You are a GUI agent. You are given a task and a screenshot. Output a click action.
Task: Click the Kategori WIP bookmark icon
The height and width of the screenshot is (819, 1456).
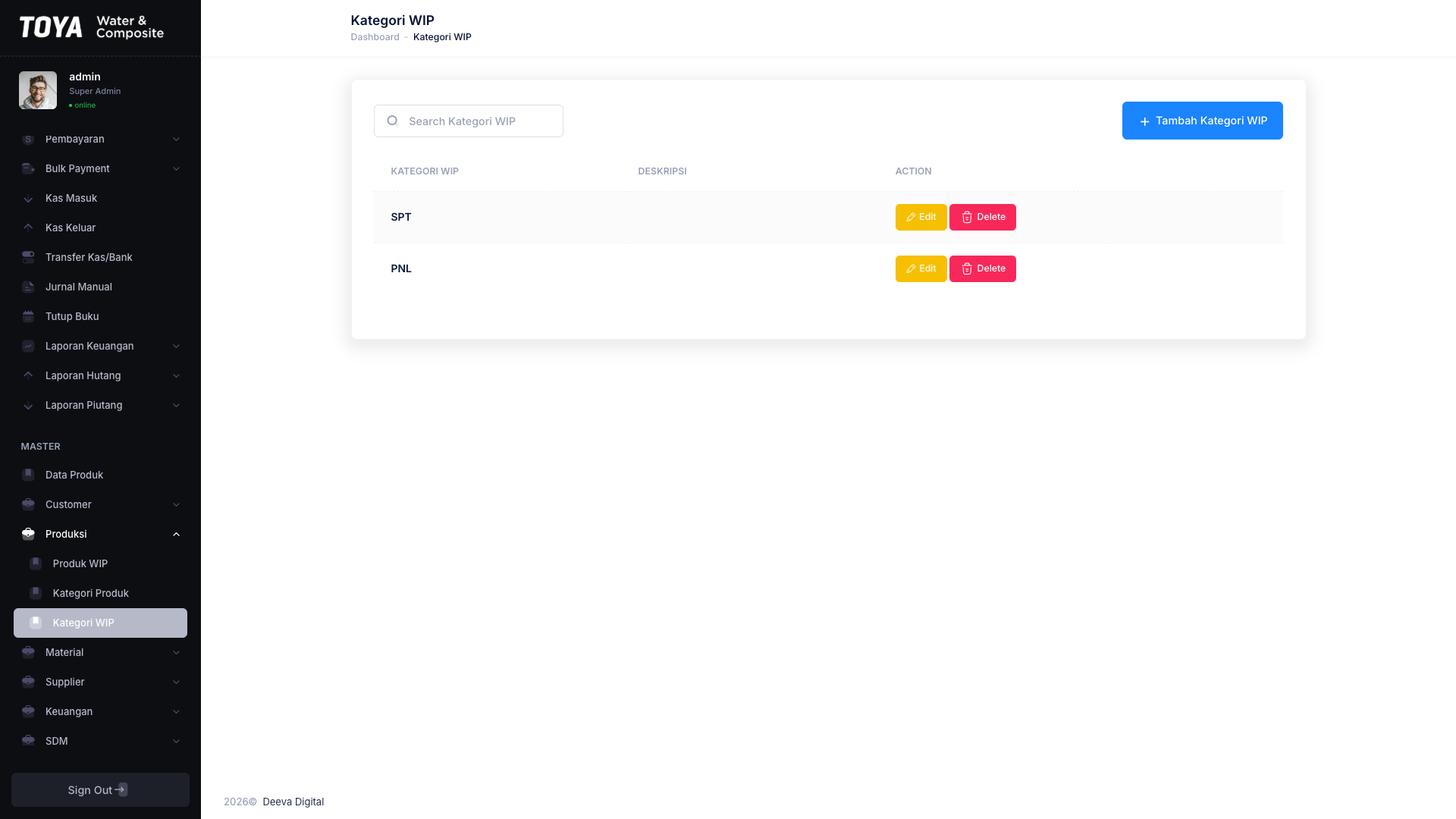pos(36,623)
